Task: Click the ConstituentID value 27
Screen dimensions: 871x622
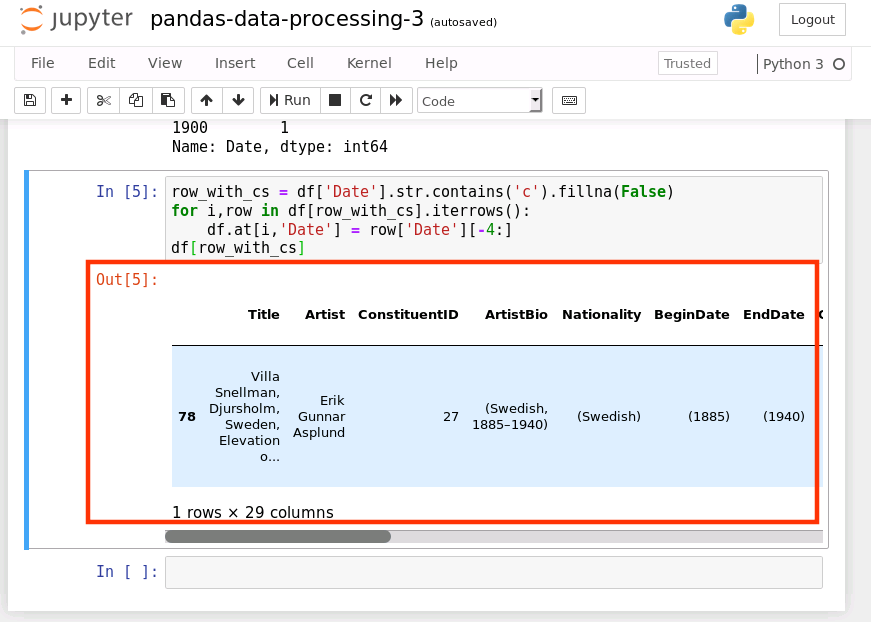Action: coord(451,417)
